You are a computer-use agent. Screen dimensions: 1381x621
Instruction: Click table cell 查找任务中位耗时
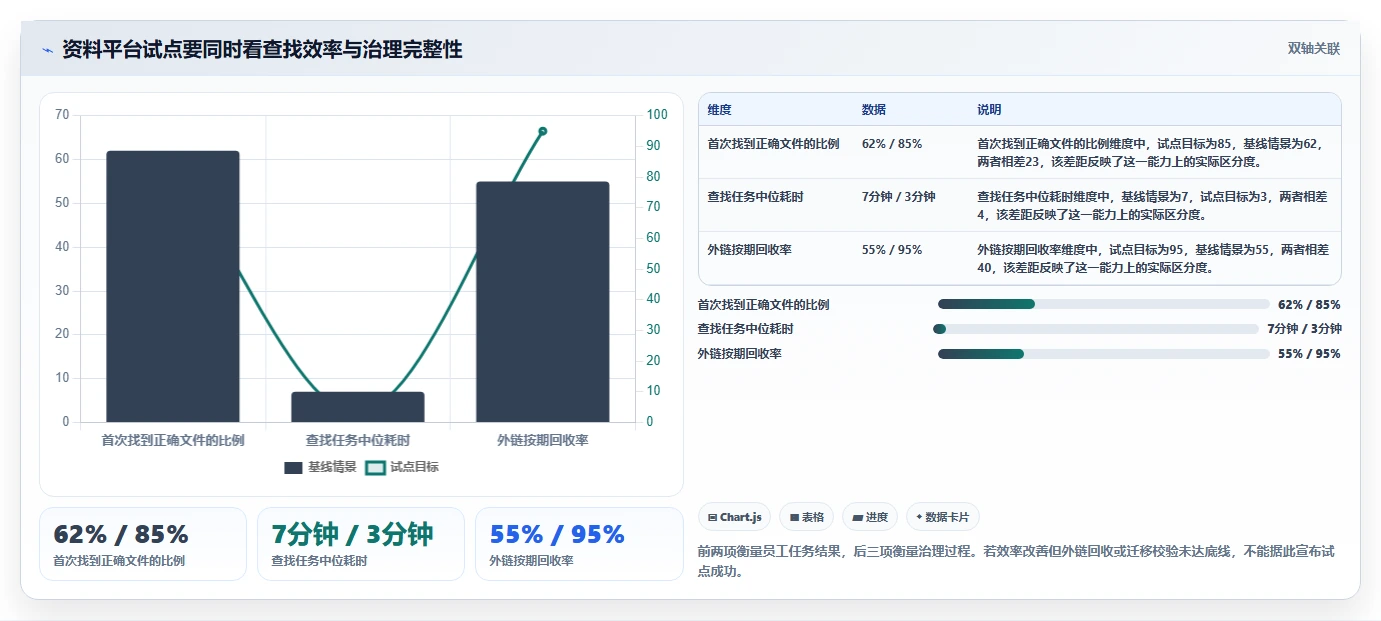coord(755,197)
